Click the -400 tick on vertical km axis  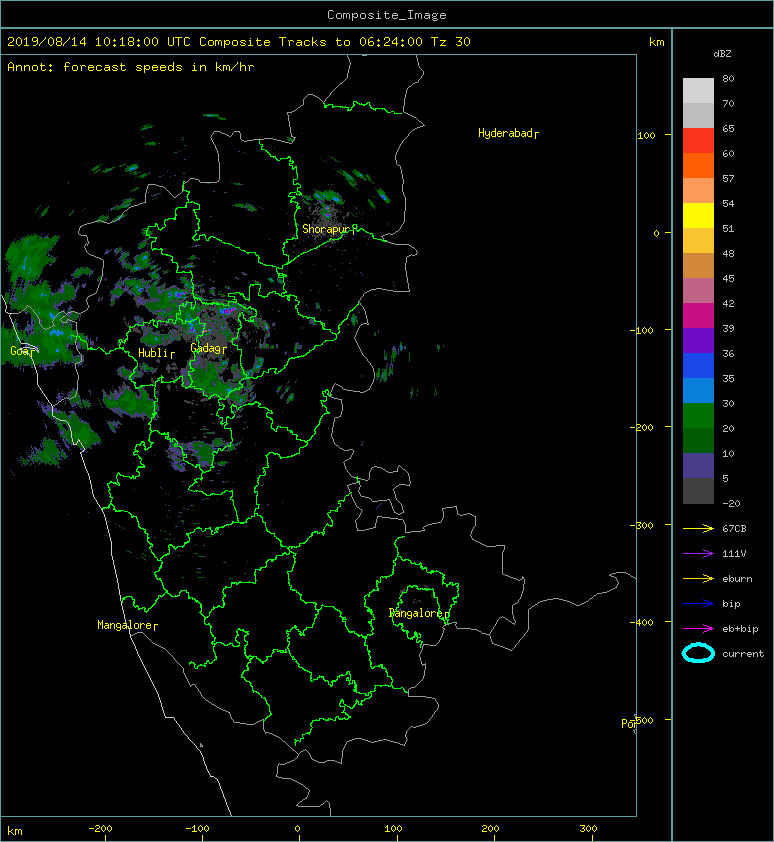(641, 623)
